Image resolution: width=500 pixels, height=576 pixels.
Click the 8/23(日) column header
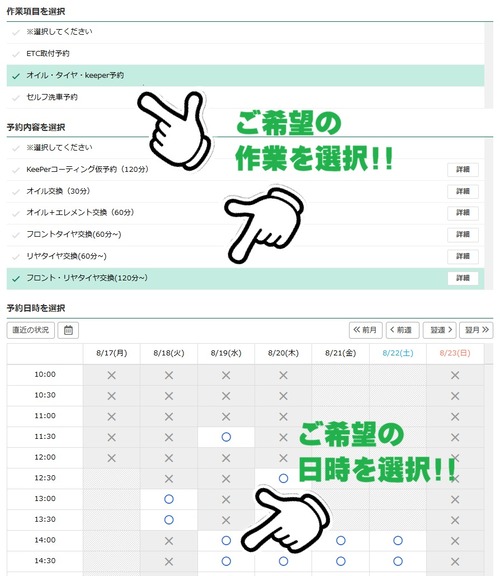(x=455, y=353)
